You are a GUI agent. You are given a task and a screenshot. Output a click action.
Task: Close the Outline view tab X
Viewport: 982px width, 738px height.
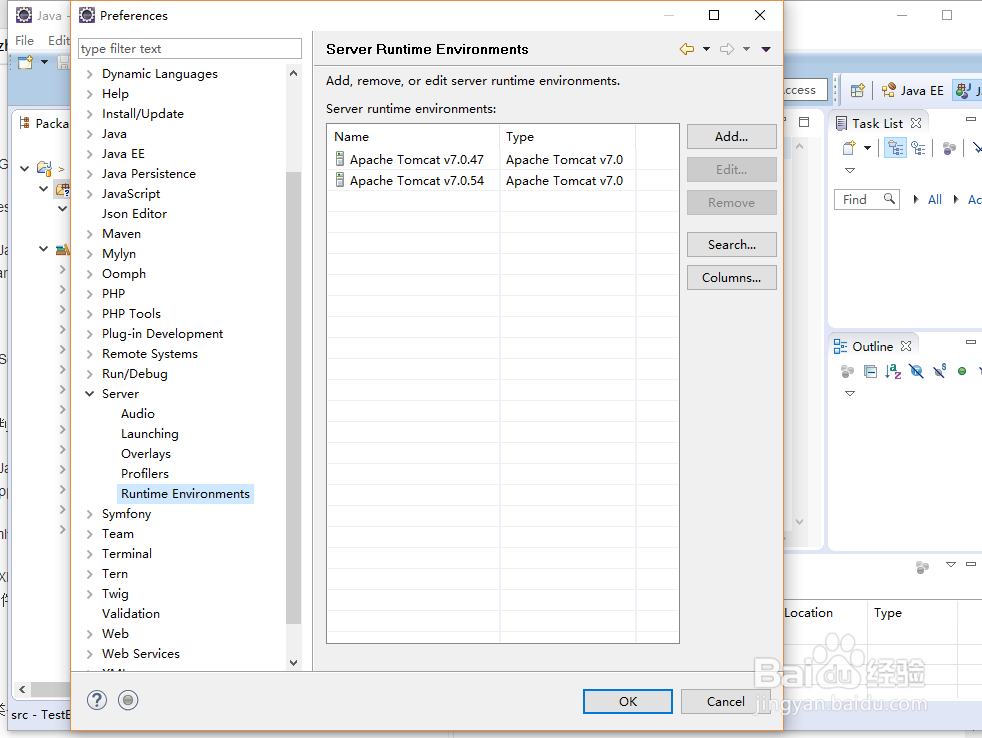pos(906,346)
